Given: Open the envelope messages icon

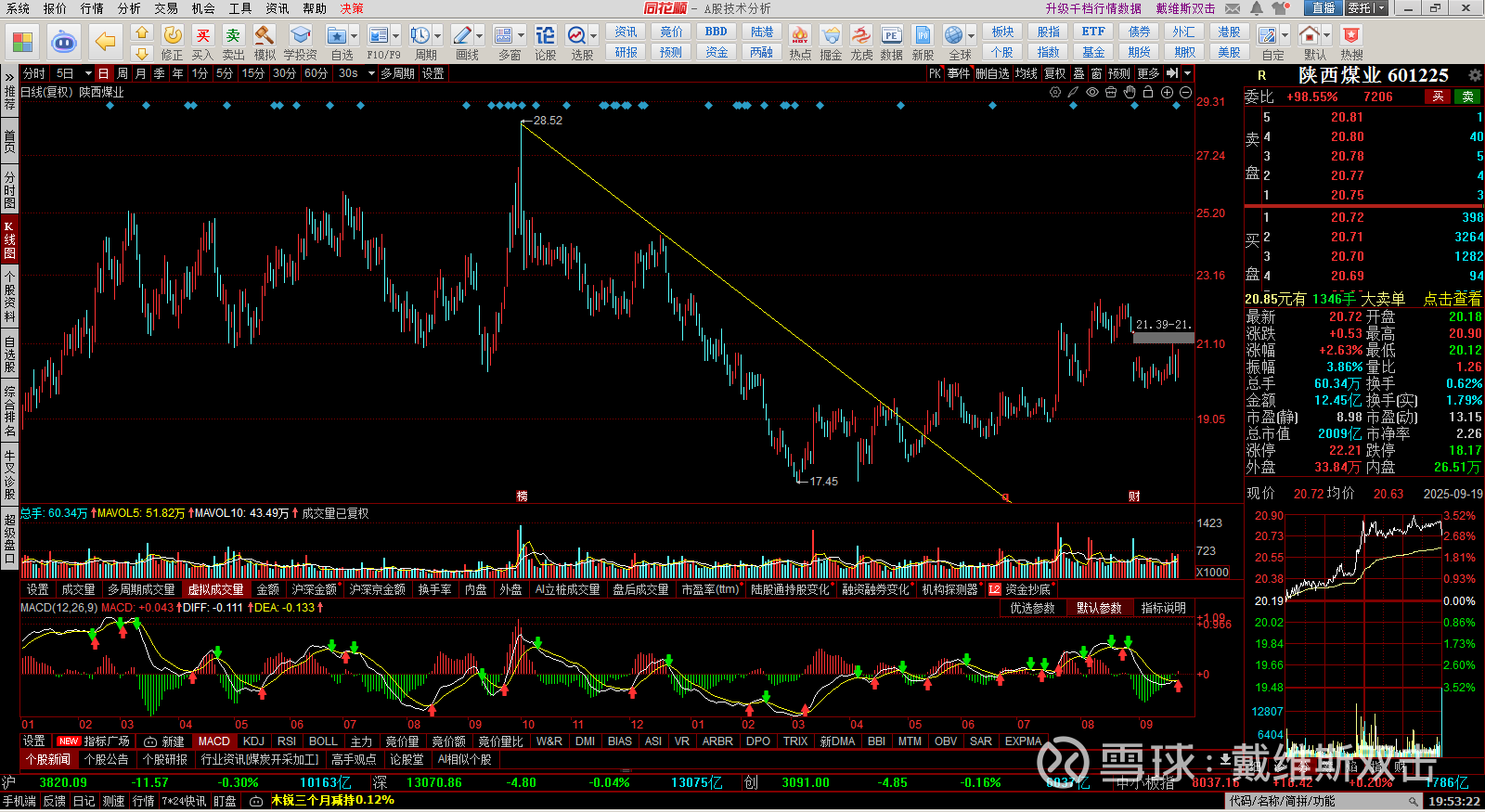Looking at the screenshot, I should point(1233,8).
